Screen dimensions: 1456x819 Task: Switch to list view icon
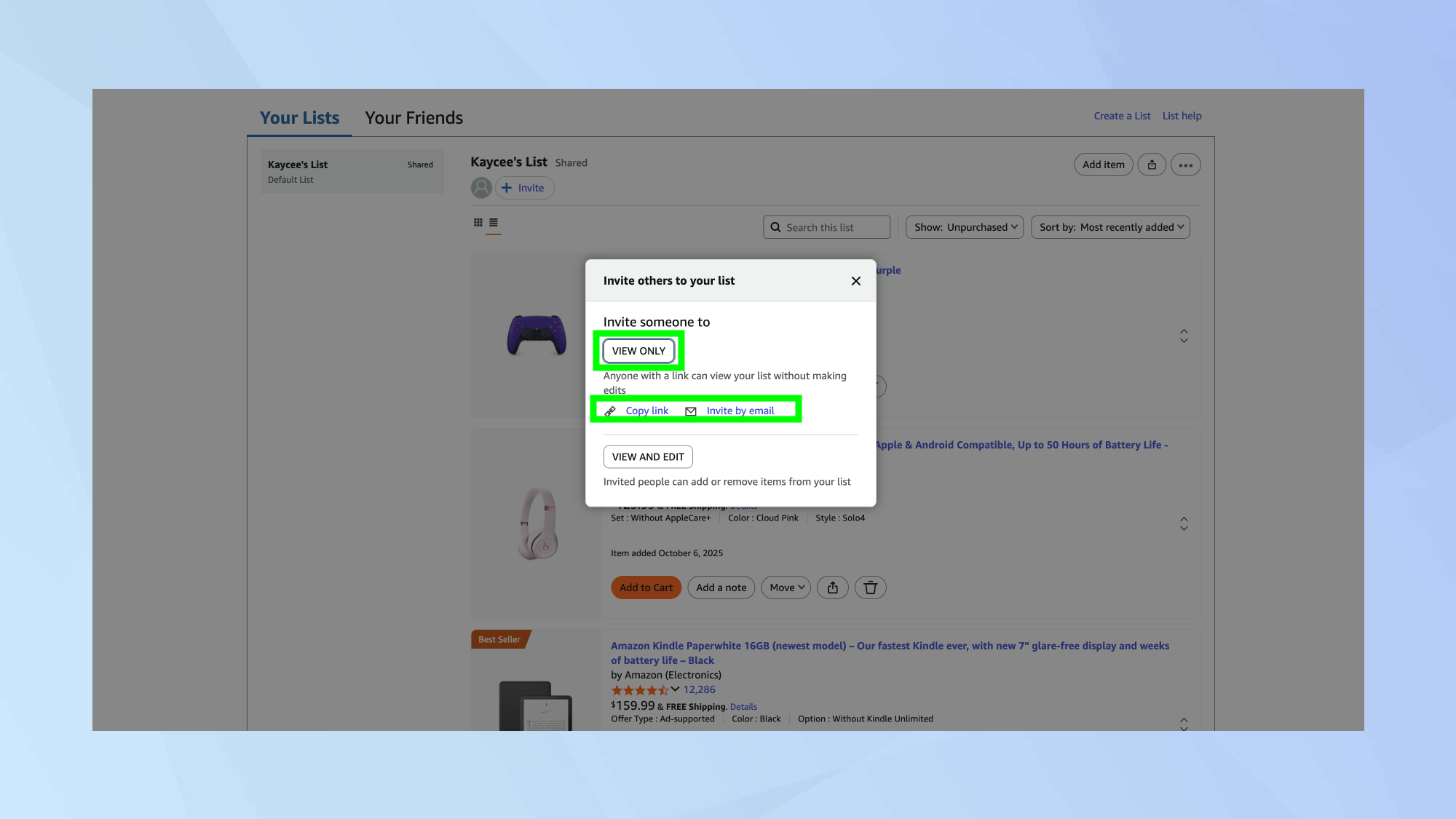click(x=494, y=223)
